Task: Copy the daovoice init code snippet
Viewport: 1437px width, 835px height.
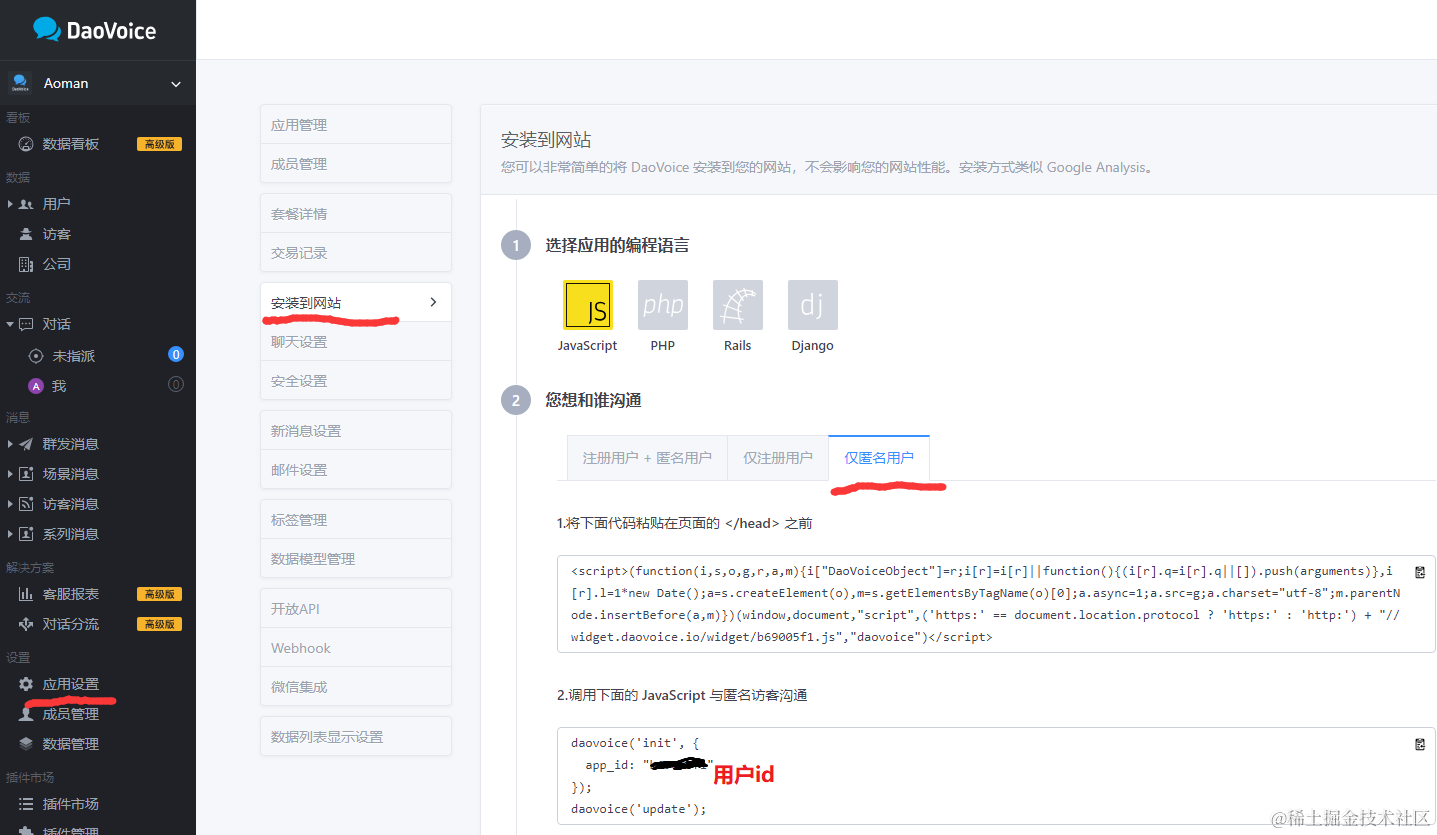Action: [1420, 744]
